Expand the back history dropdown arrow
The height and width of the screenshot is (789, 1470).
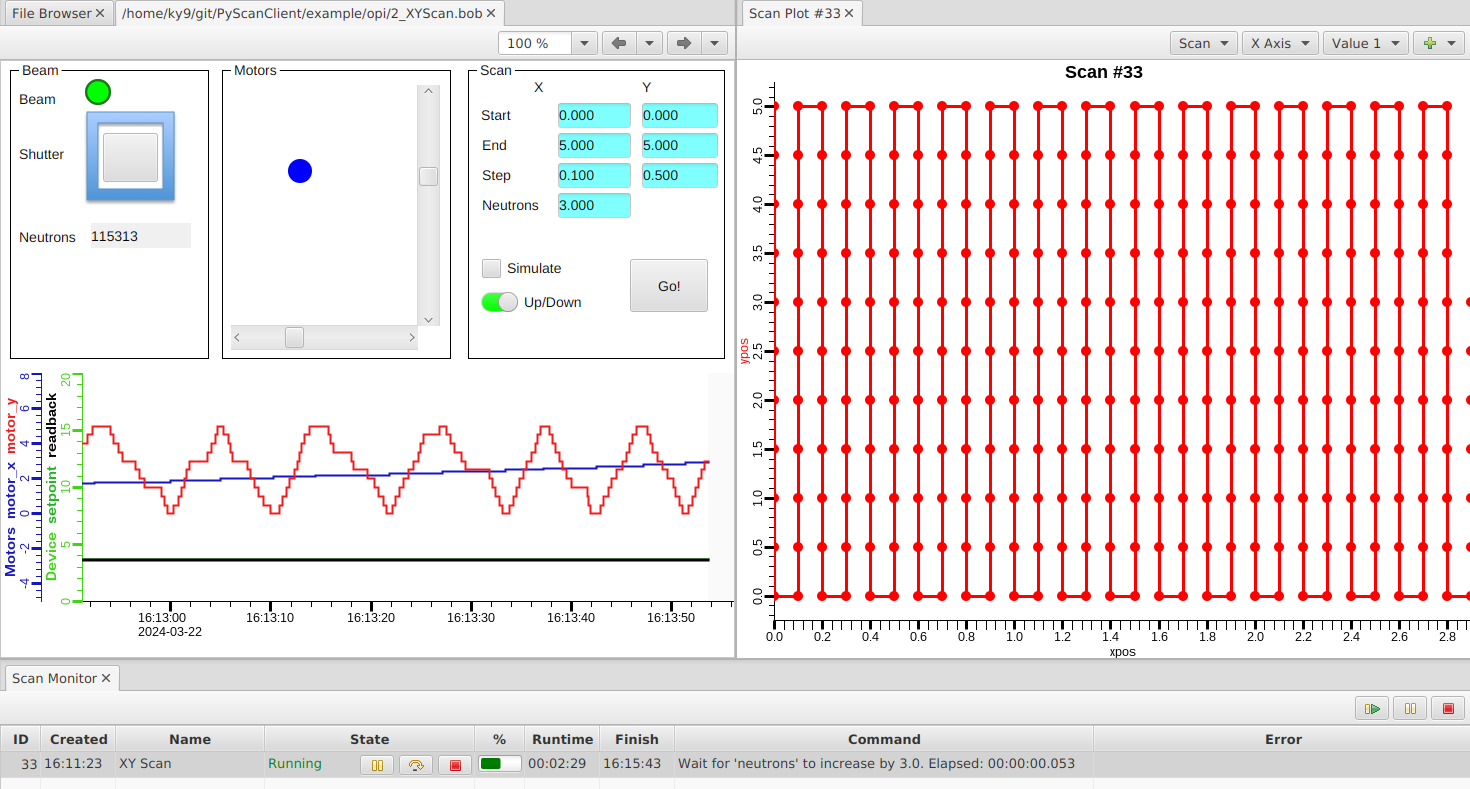pos(650,43)
